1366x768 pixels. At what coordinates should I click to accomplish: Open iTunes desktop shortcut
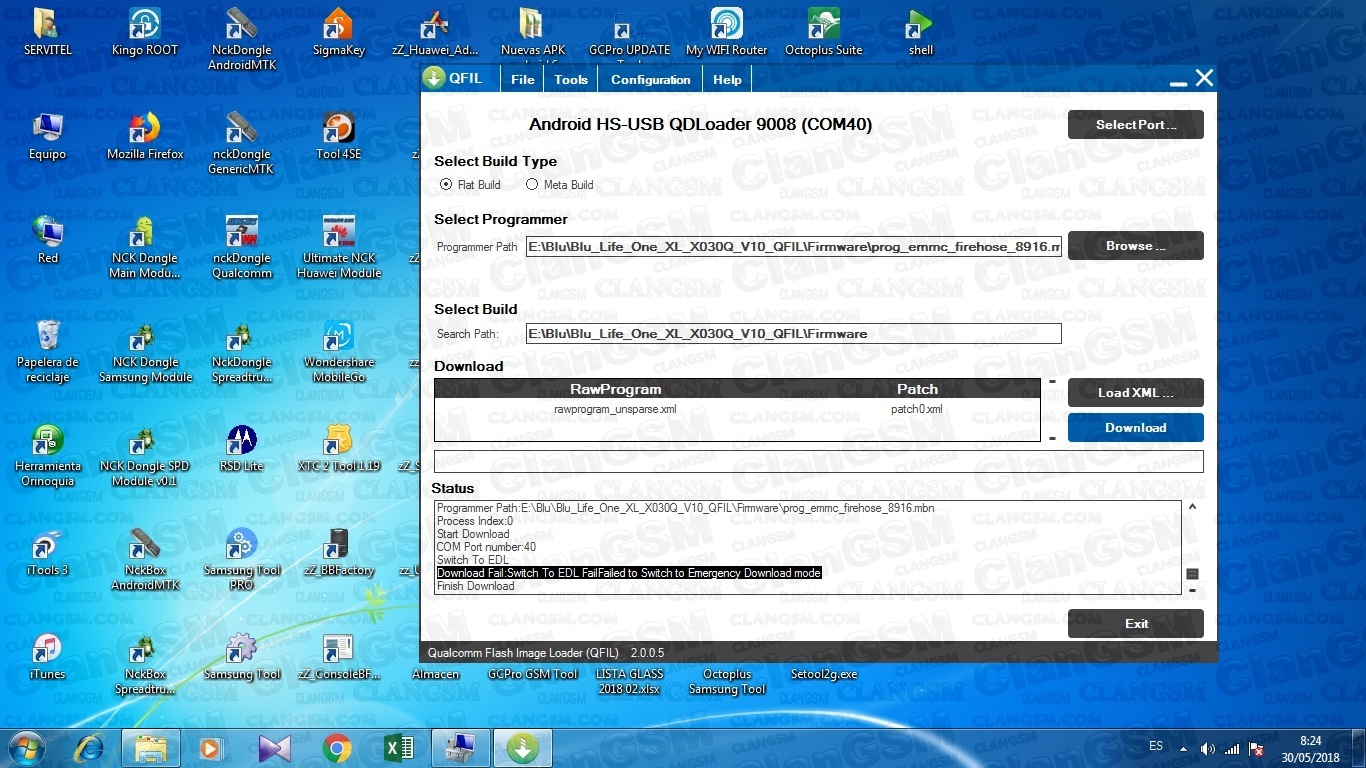pos(47,656)
